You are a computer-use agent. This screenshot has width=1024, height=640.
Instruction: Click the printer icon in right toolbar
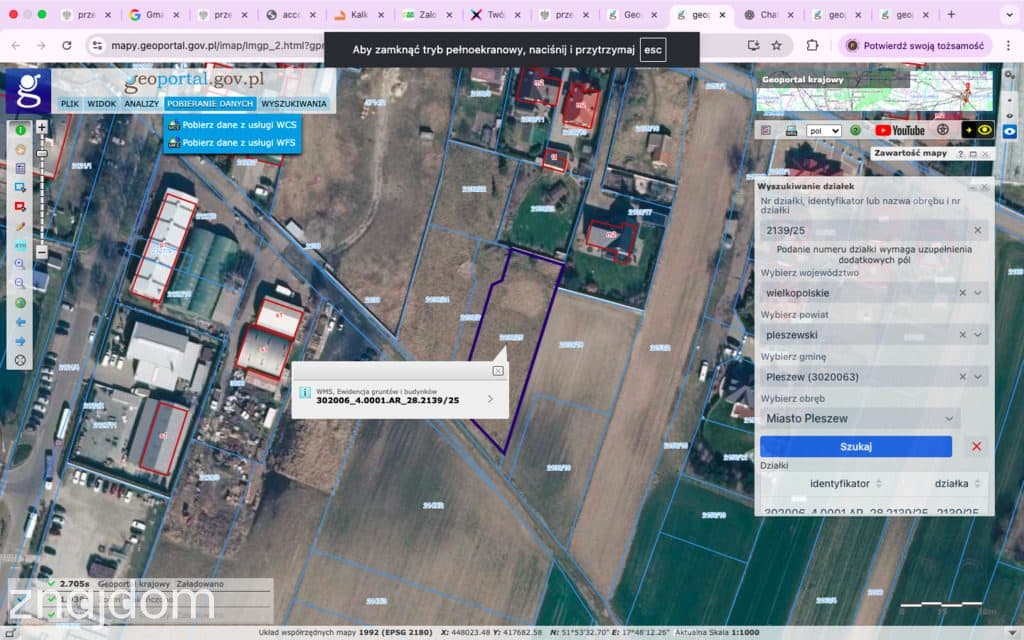(x=791, y=131)
